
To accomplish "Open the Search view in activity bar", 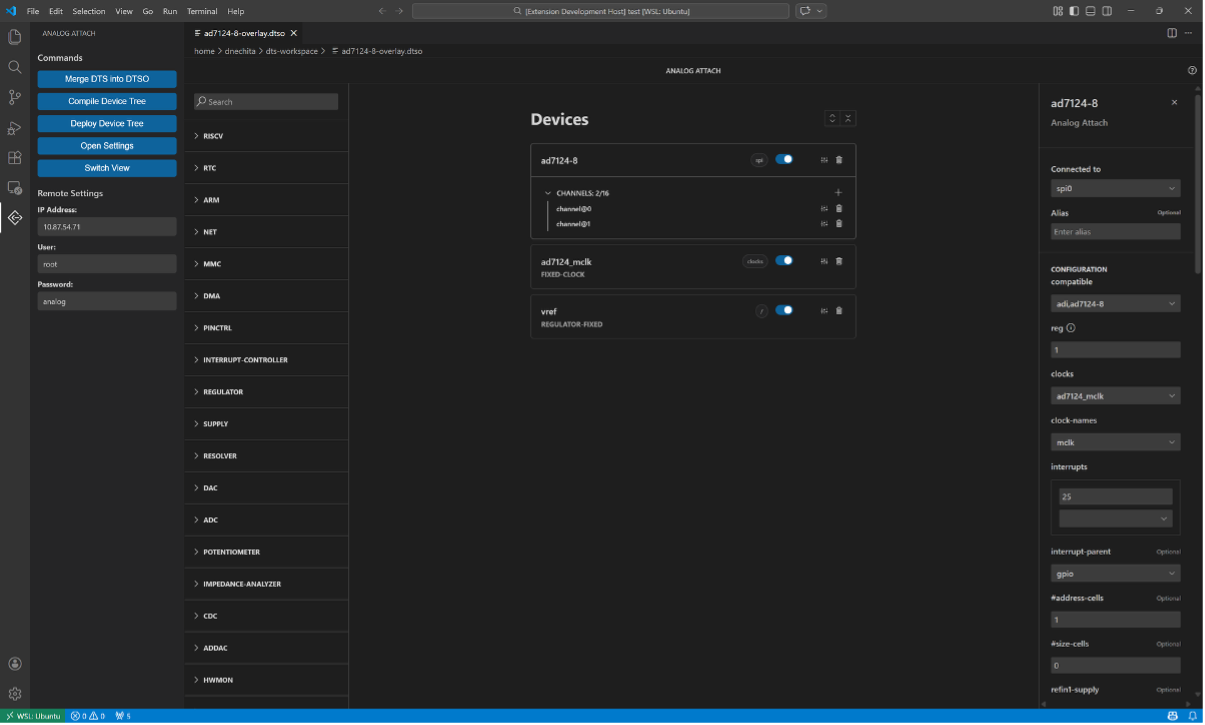I will [15, 67].
